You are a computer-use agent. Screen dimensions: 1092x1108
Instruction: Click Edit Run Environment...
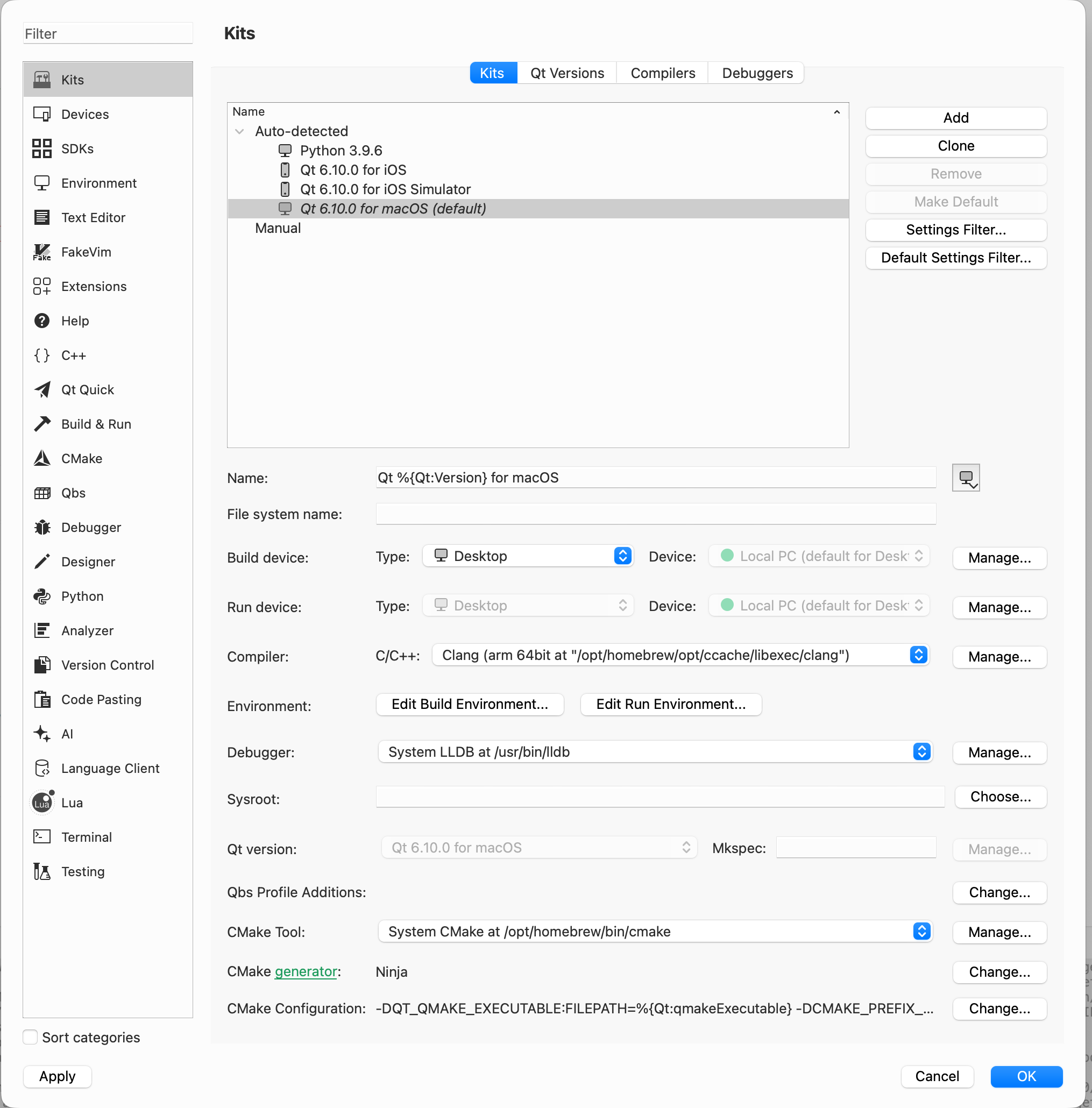coord(670,704)
